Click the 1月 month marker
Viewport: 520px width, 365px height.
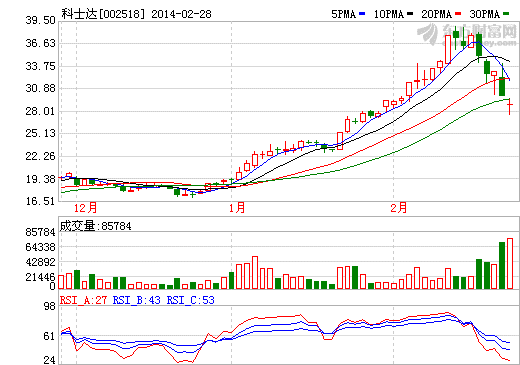[x=237, y=208]
